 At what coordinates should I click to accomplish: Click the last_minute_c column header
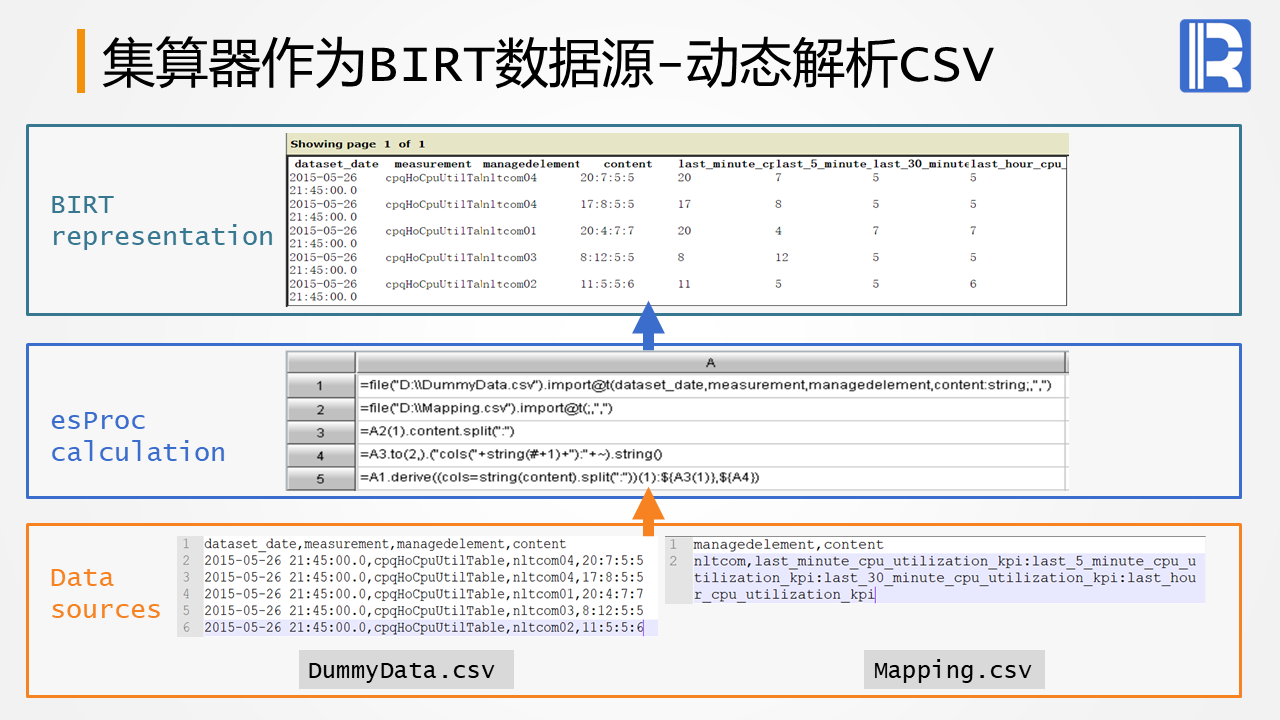[x=726, y=164]
